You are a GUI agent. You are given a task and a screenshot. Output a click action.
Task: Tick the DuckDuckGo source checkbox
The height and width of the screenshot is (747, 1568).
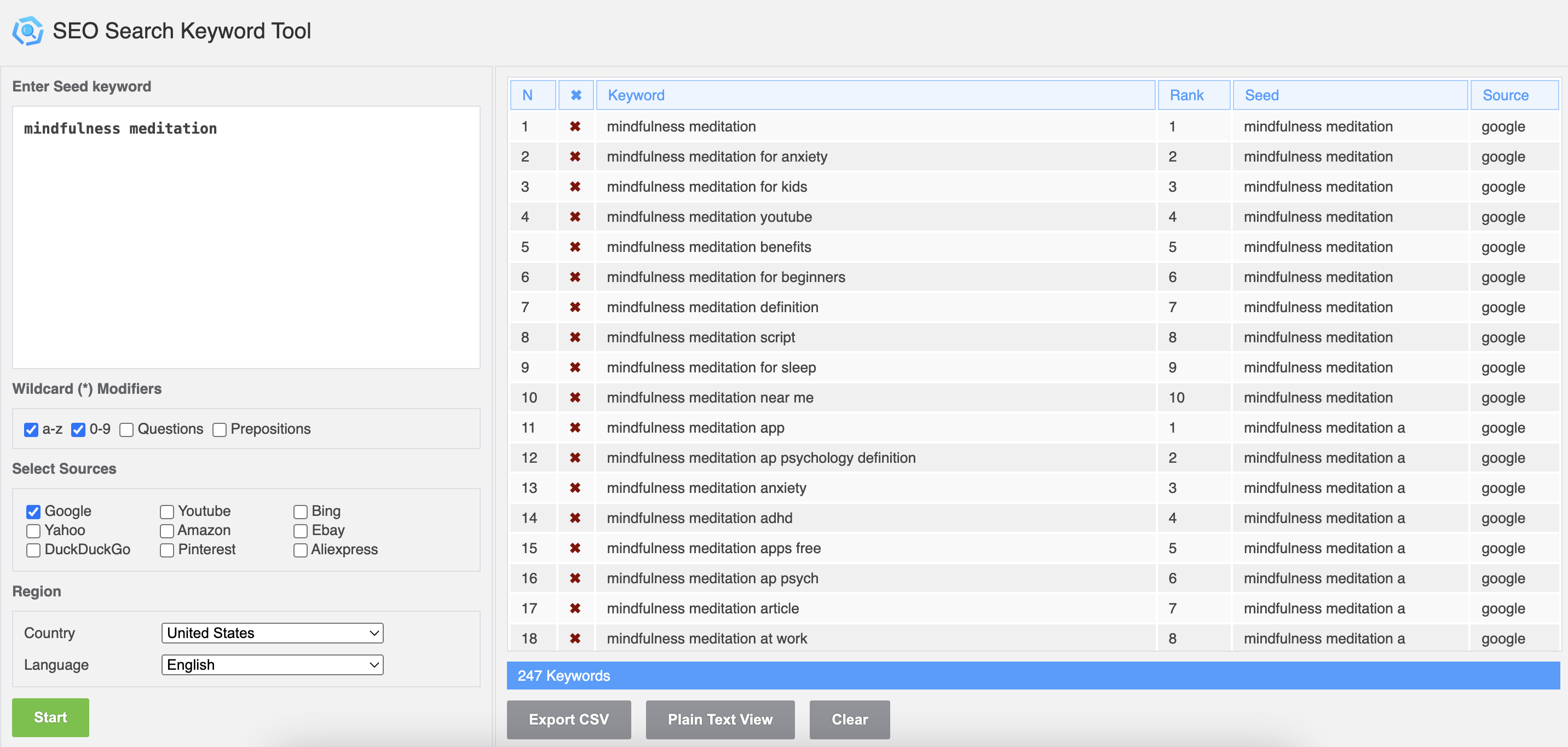33,550
